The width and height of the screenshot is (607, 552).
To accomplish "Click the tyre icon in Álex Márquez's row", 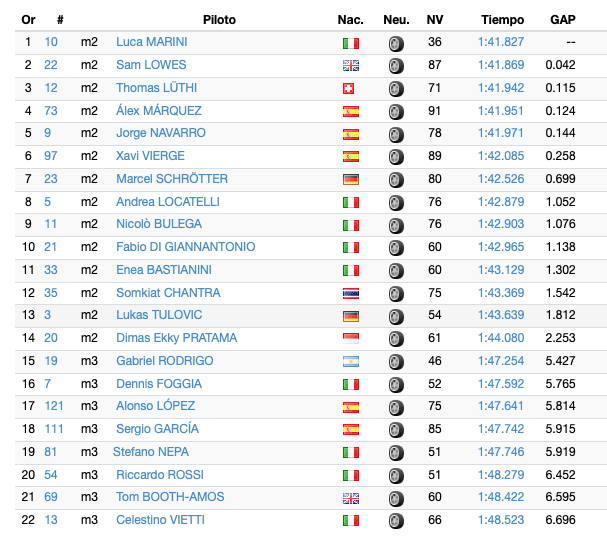I will 396,112.
